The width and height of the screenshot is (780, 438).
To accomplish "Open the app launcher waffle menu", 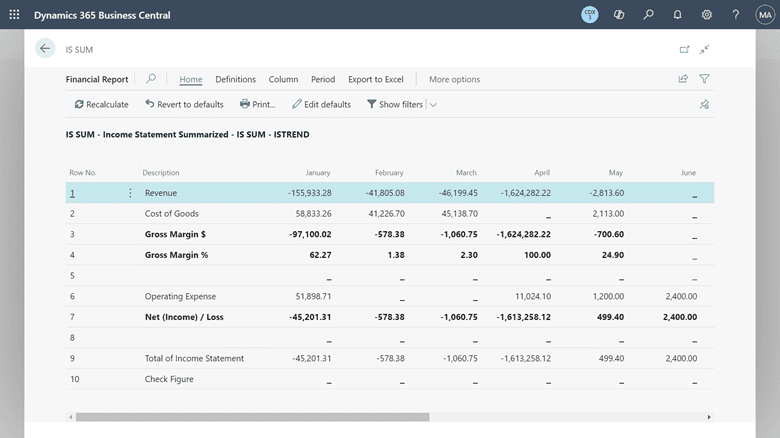I will [x=14, y=15].
